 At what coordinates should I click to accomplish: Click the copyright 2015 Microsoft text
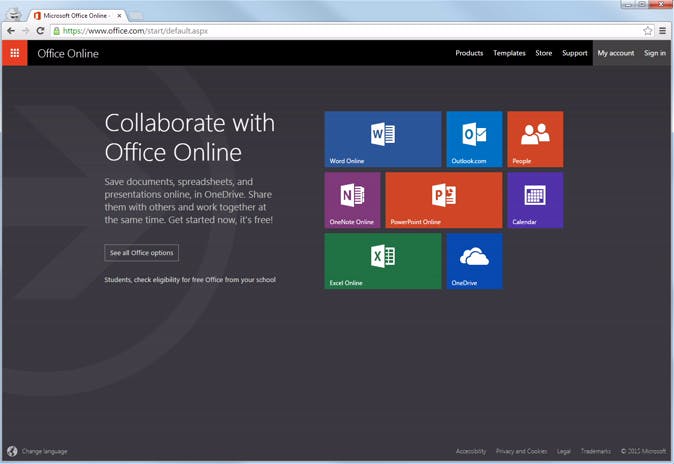(643, 451)
